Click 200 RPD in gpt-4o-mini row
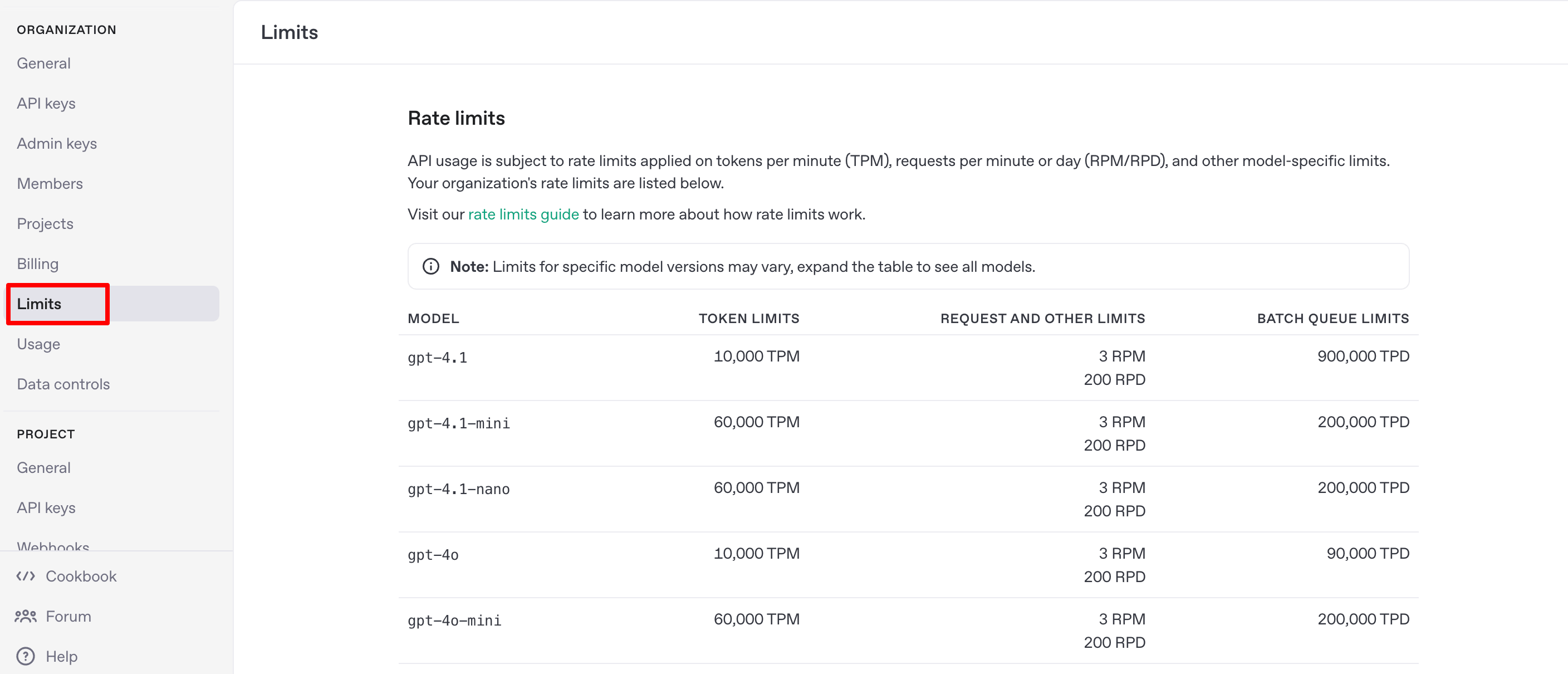 click(x=1115, y=642)
